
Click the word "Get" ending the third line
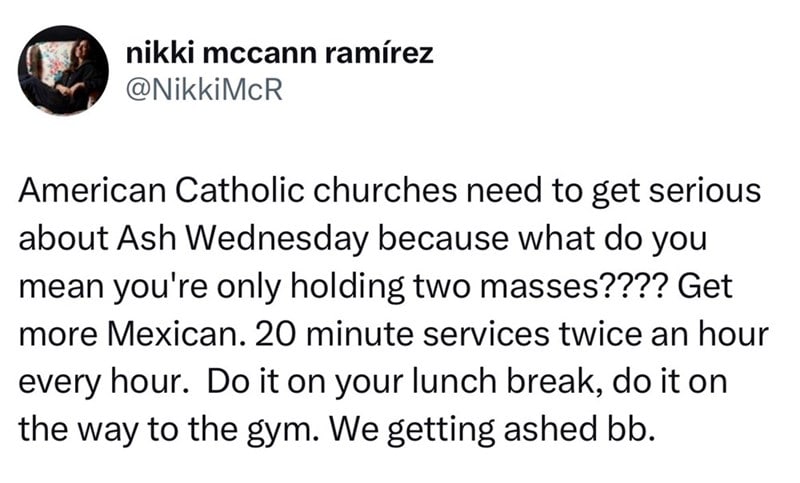(713, 291)
